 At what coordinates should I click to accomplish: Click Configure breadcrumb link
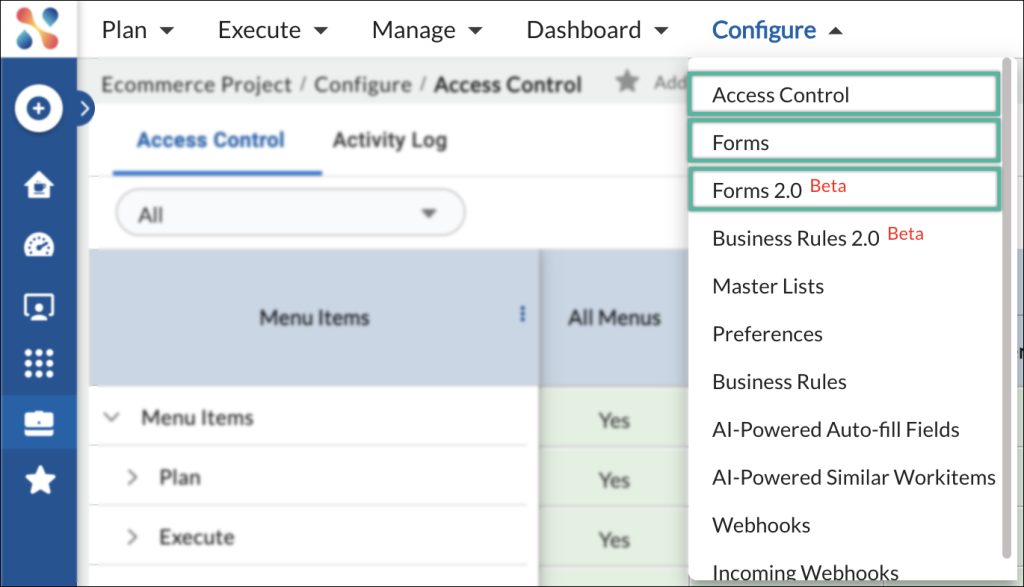[x=363, y=84]
